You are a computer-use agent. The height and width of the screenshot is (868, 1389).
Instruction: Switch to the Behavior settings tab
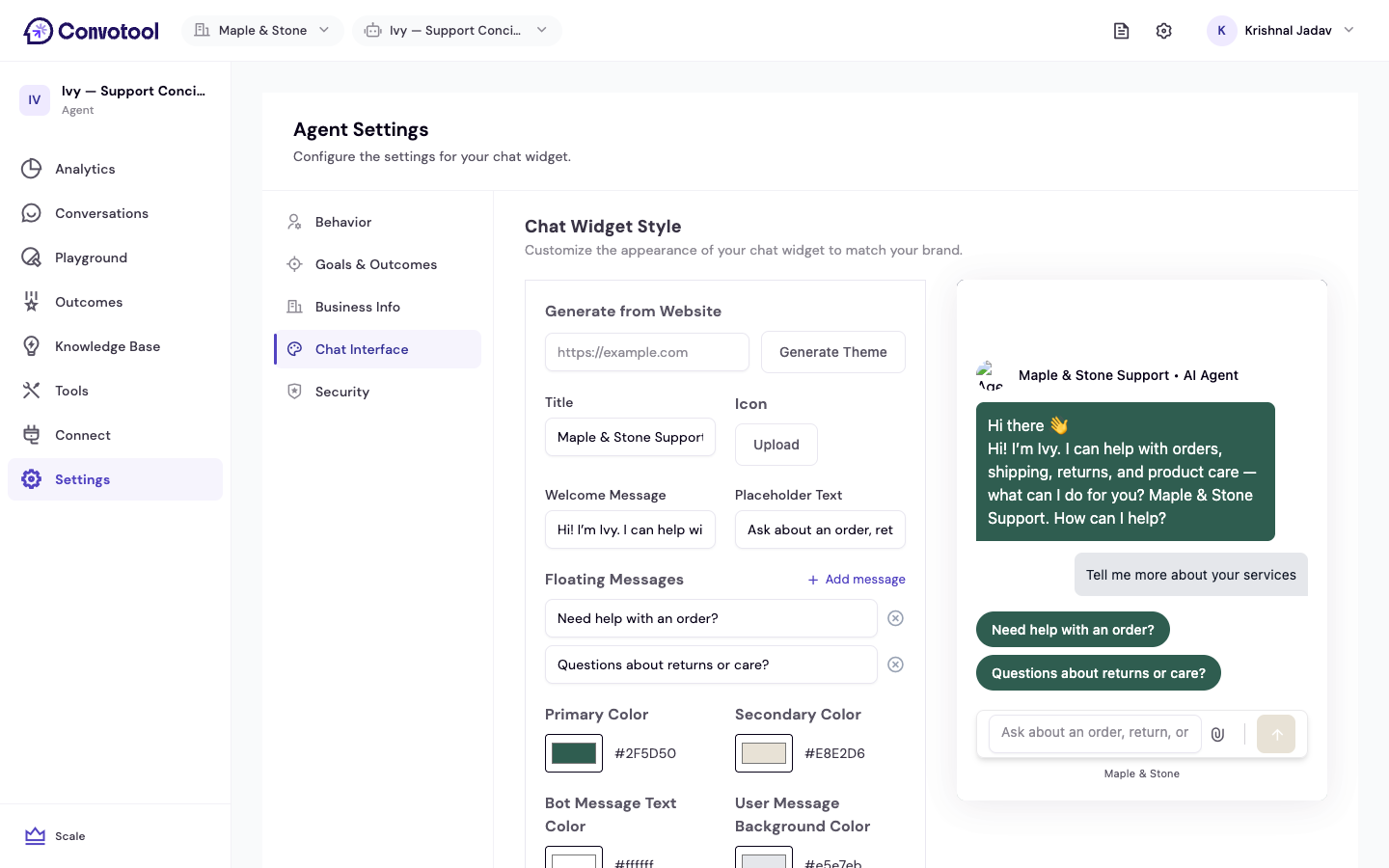(377, 222)
